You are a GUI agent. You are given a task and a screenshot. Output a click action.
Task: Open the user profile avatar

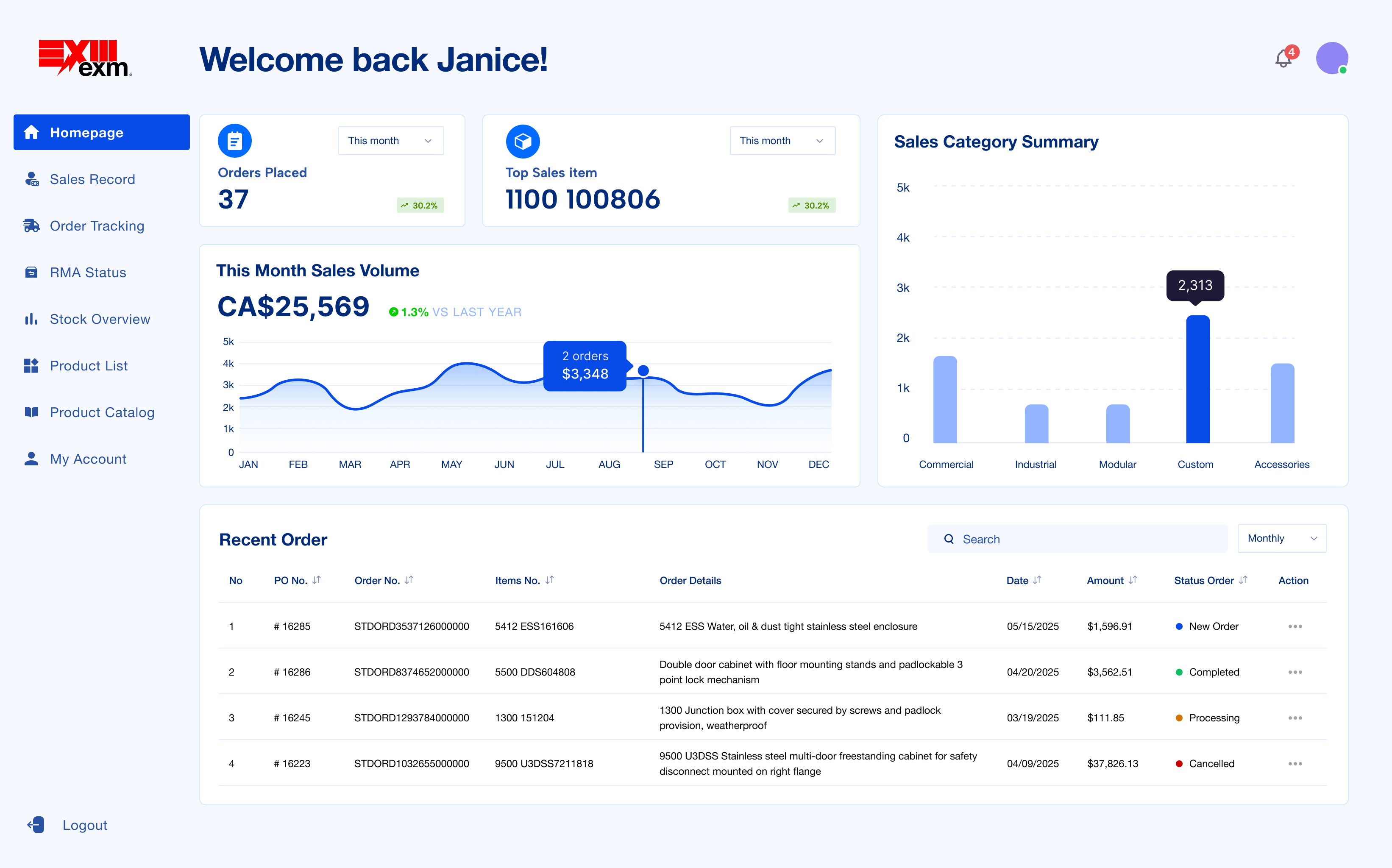point(1331,58)
